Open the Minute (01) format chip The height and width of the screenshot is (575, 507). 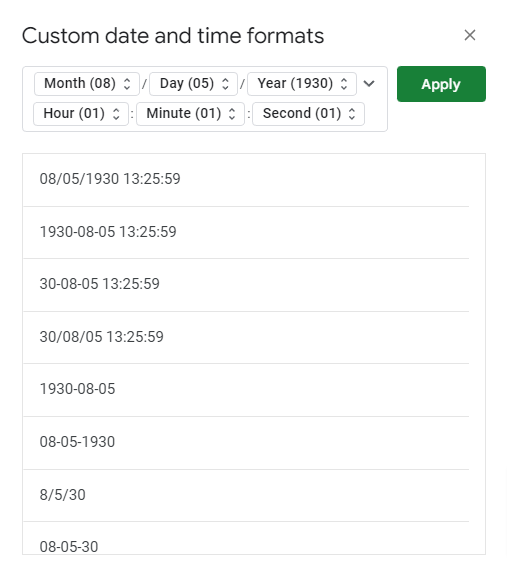(190, 114)
